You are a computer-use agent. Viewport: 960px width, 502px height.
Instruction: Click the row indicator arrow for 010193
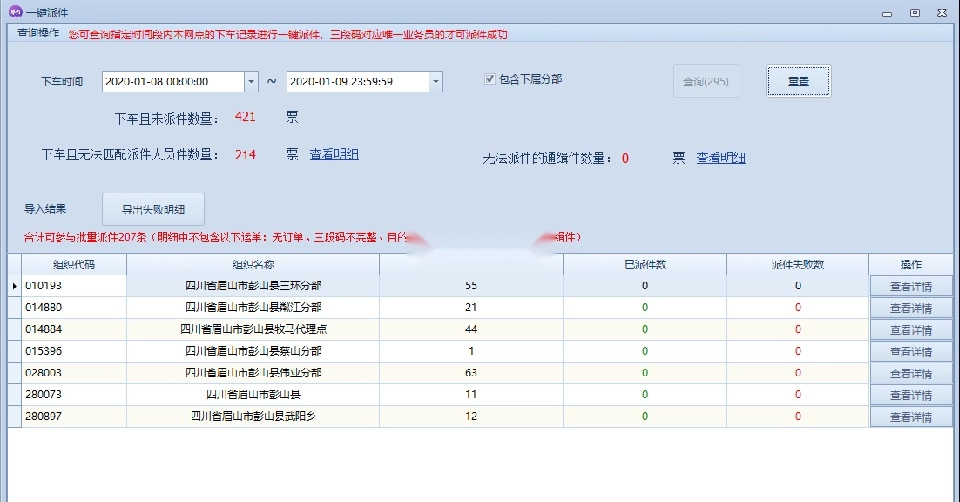click(14, 286)
